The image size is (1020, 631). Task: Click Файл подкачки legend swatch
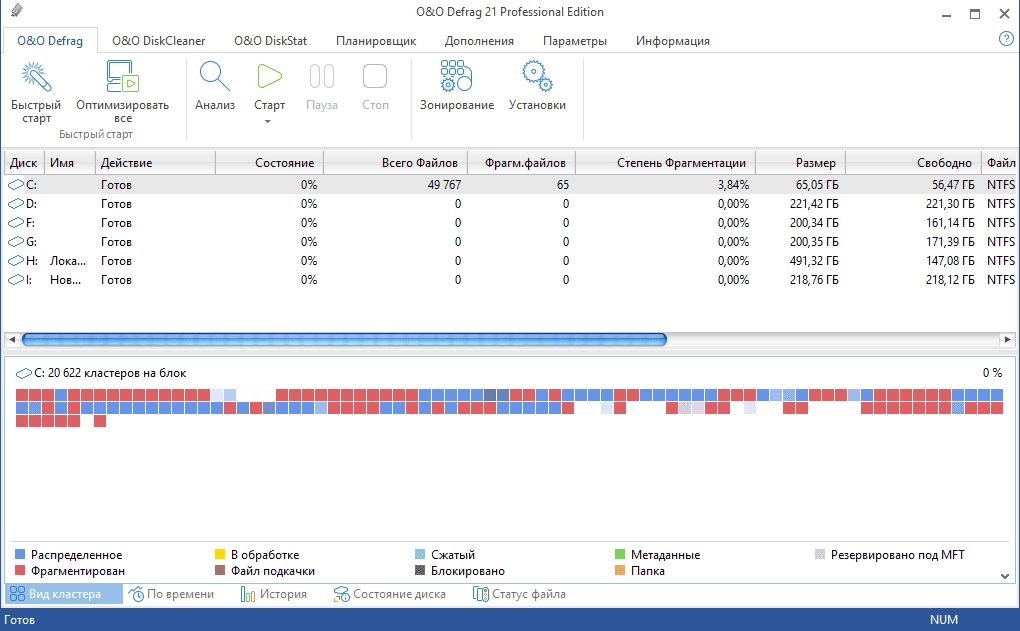tap(220, 571)
